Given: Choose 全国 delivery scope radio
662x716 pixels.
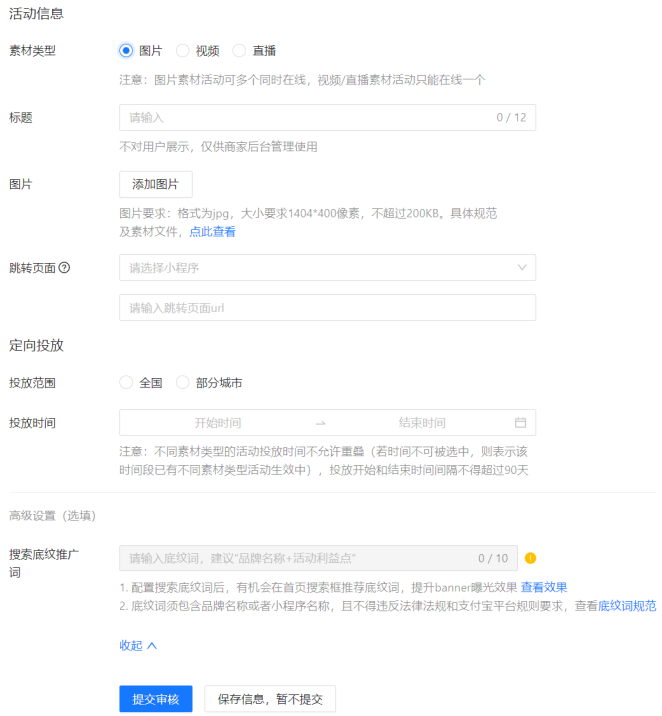Looking at the screenshot, I should 126,382.
